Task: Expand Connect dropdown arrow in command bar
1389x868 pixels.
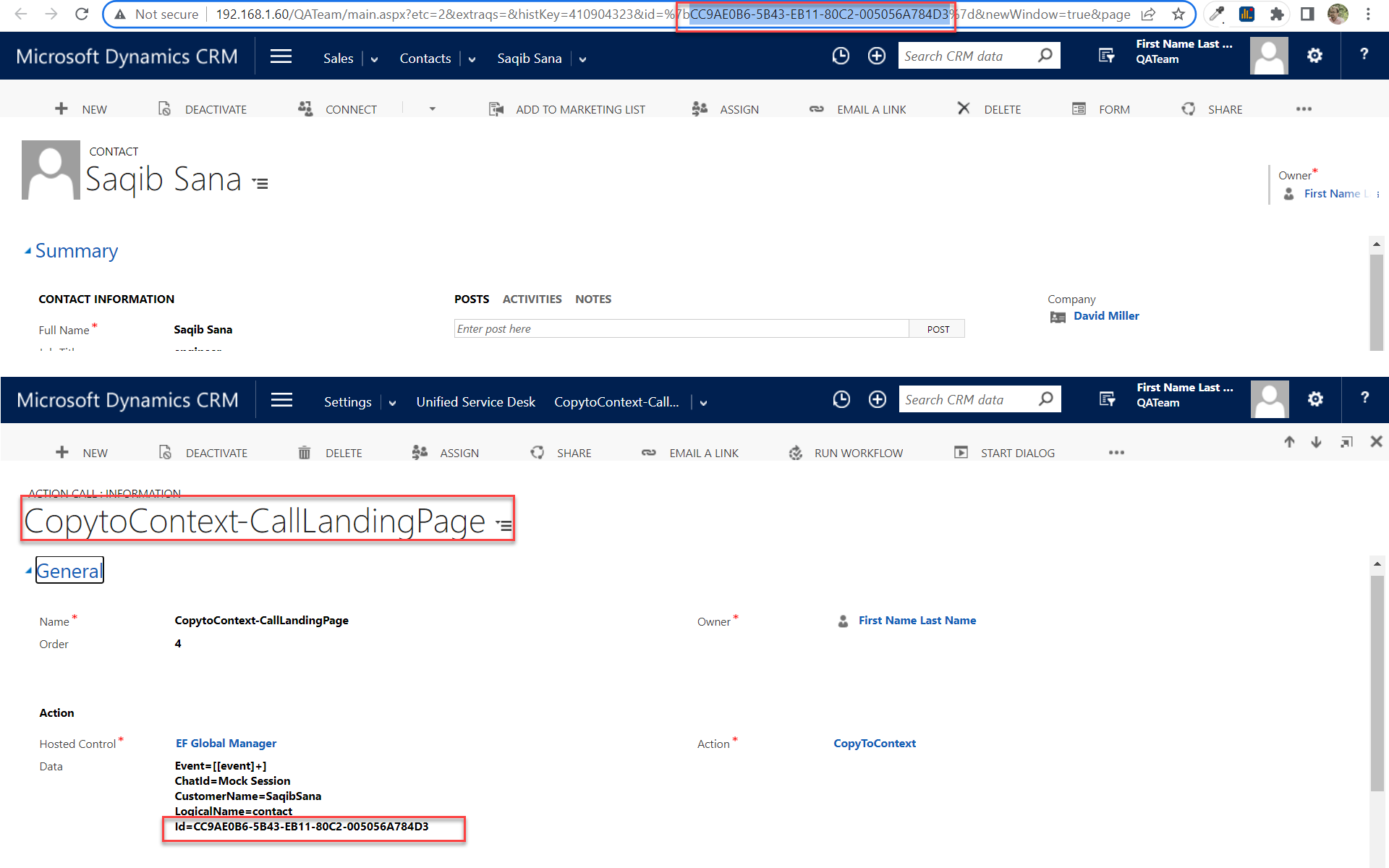Action: pyautogui.click(x=433, y=109)
